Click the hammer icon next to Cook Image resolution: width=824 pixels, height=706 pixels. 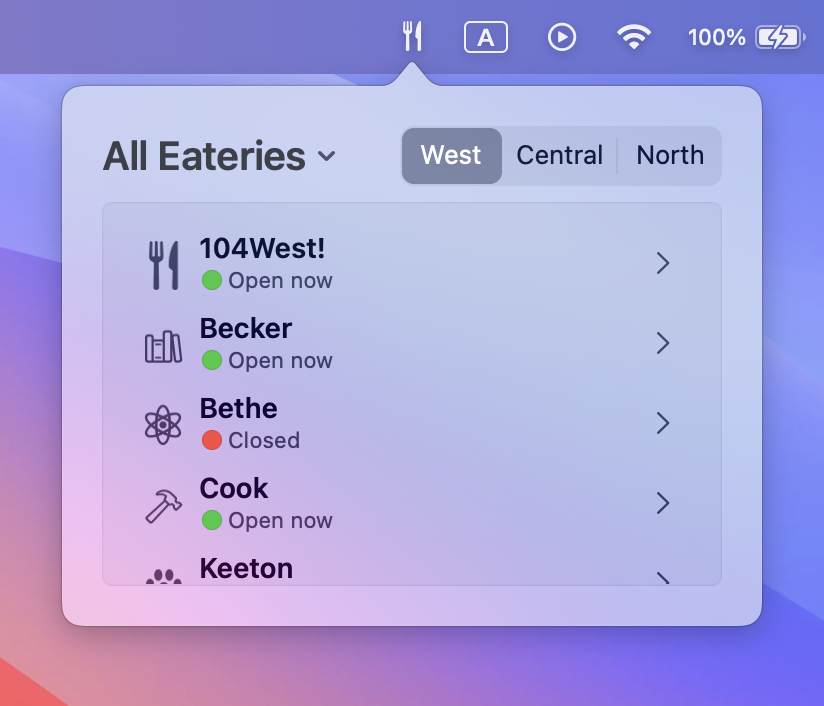[163, 506]
